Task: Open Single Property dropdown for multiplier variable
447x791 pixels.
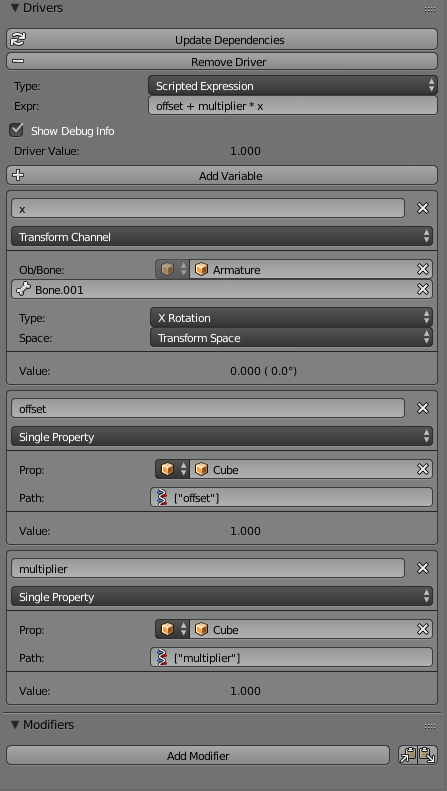Action: pos(222,596)
